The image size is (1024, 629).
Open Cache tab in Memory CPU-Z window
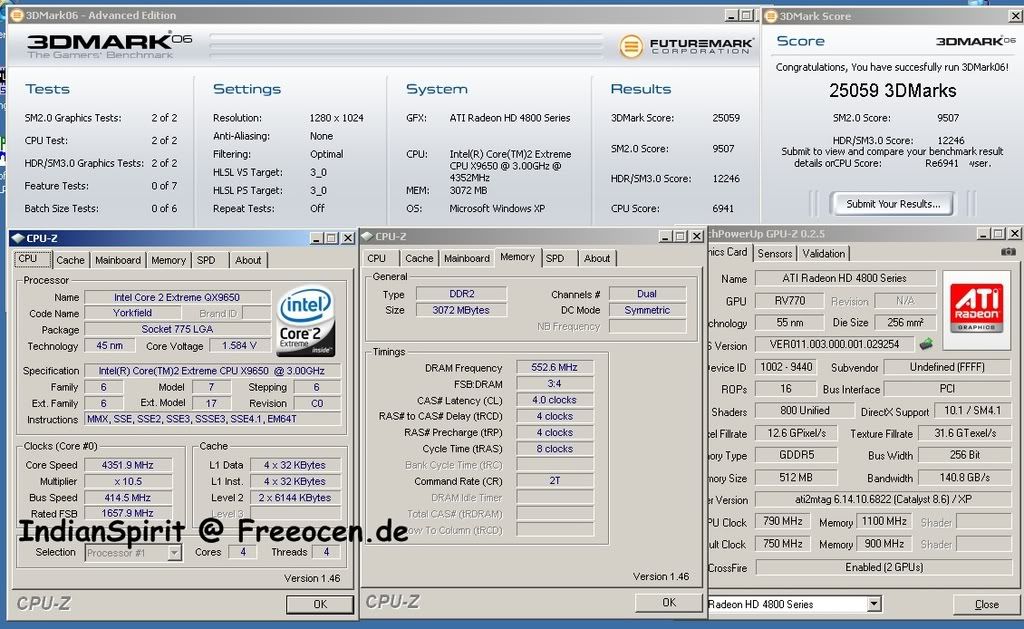point(419,259)
